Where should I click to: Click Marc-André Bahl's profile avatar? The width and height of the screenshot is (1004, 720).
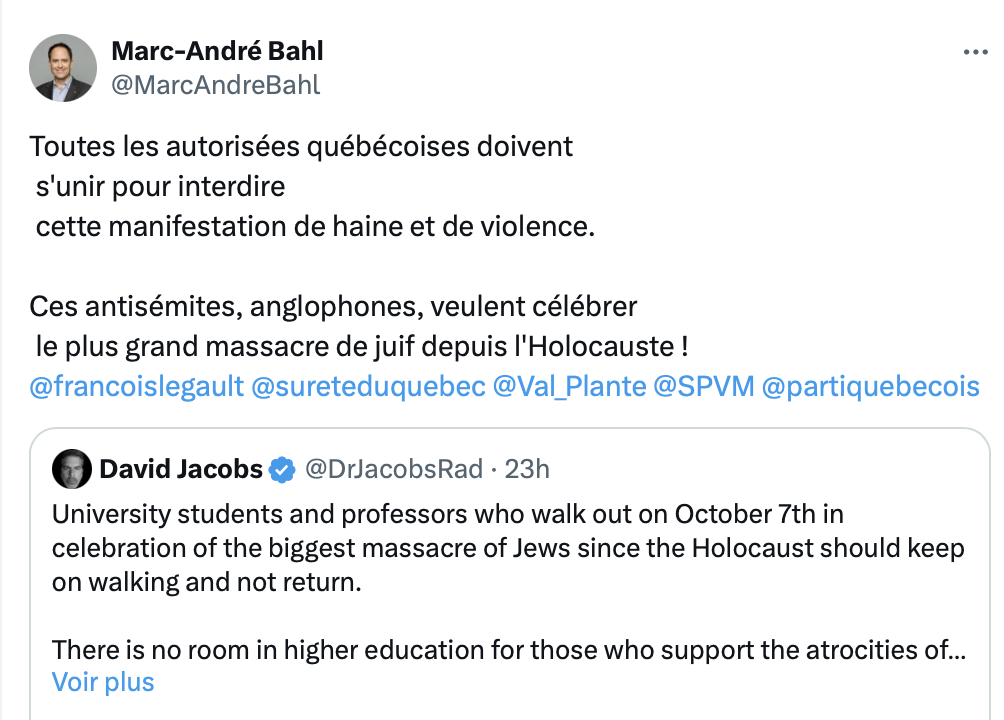coord(63,68)
